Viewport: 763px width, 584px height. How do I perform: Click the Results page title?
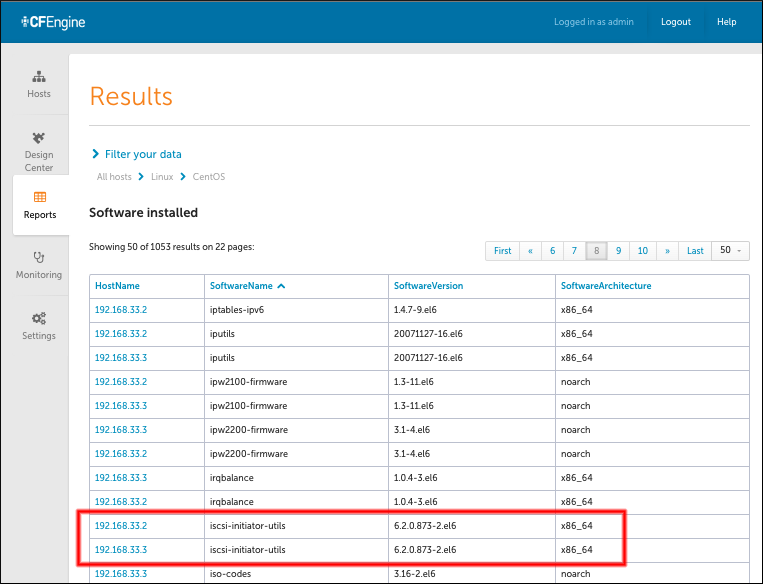pos(131,96)
